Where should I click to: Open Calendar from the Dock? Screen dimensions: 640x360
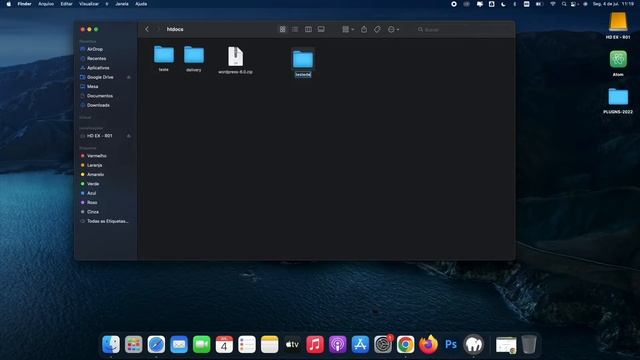click(x=224, y=344)
